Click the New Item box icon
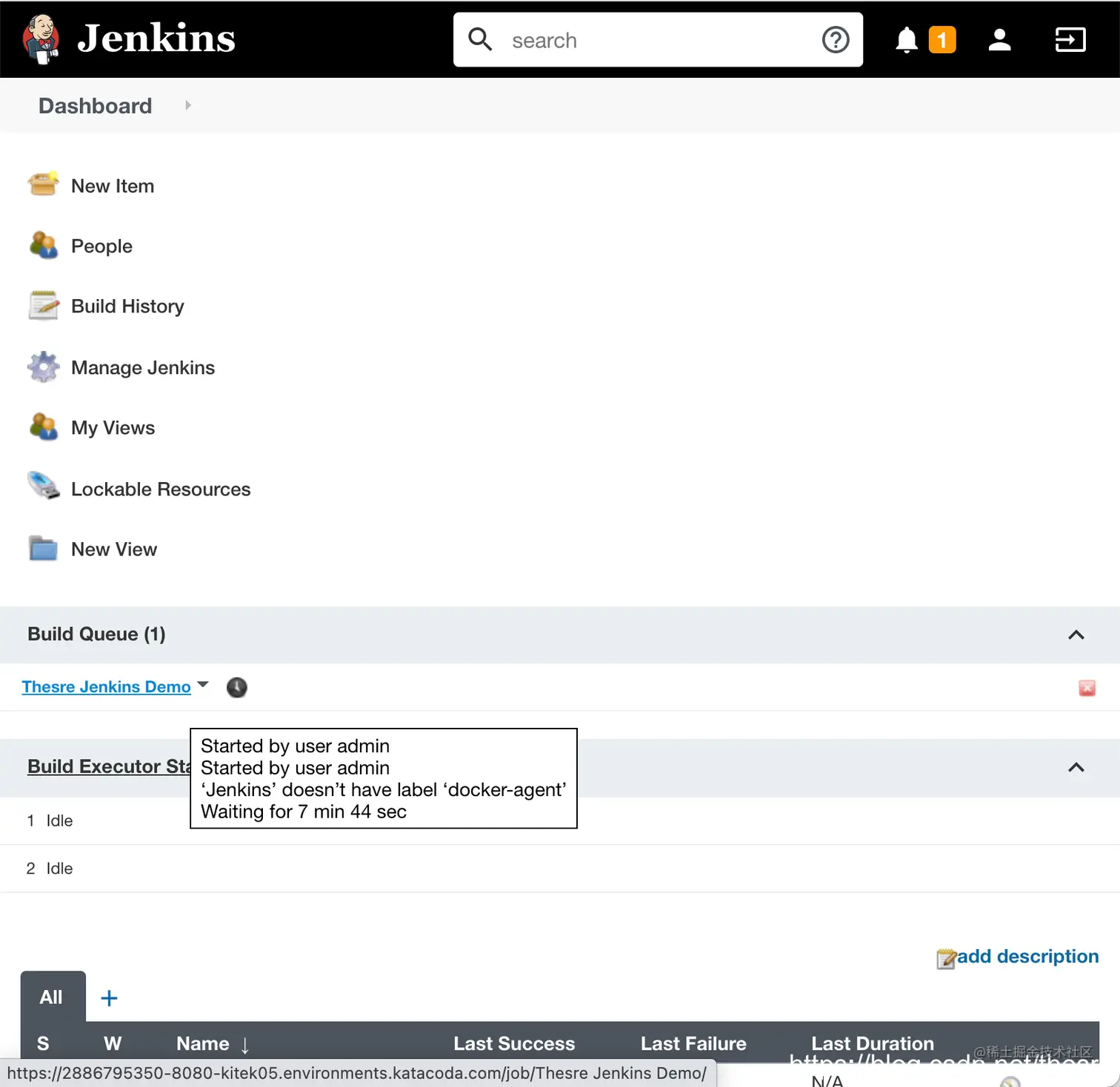The image size is (1120, 1087). 44,184
